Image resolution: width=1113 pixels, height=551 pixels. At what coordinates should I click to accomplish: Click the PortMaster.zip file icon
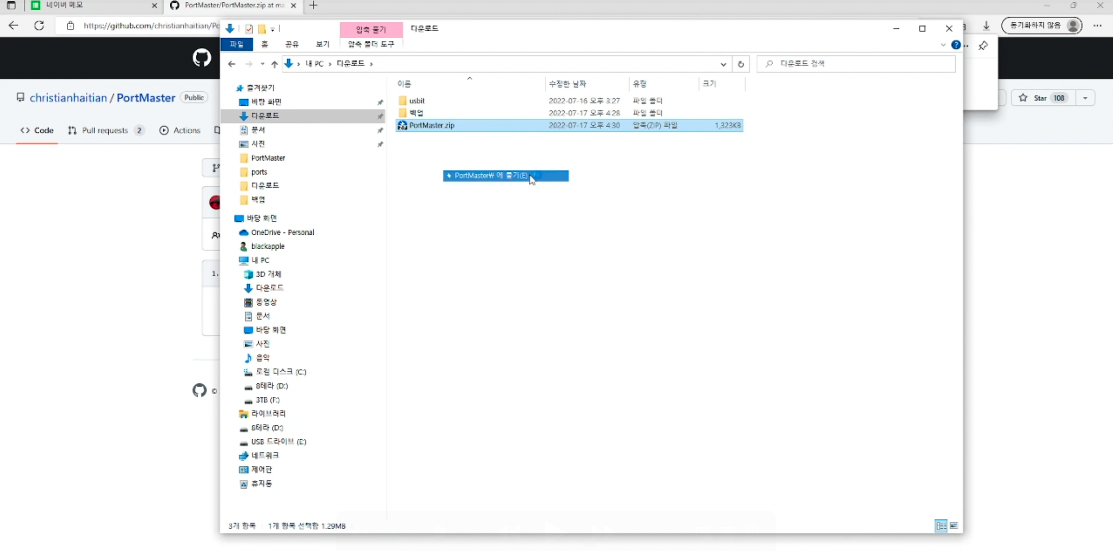coord(402,125)
